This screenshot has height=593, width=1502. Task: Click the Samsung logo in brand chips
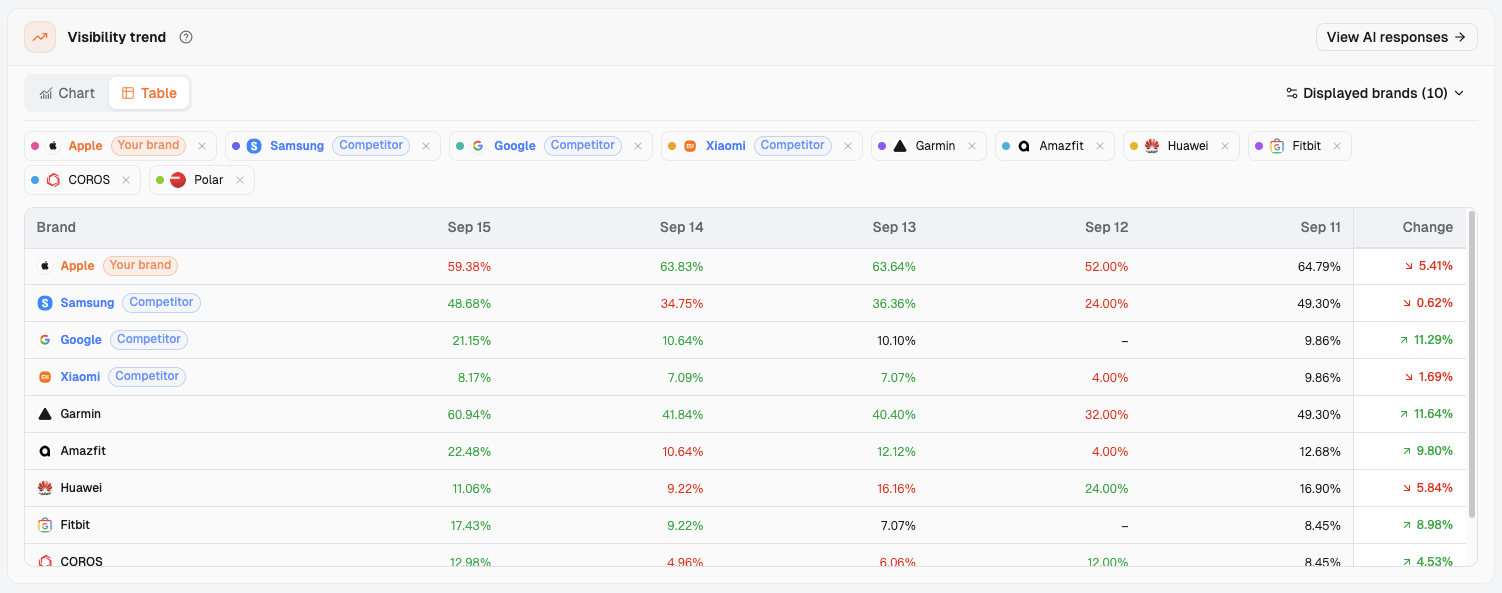pos(254,146)
